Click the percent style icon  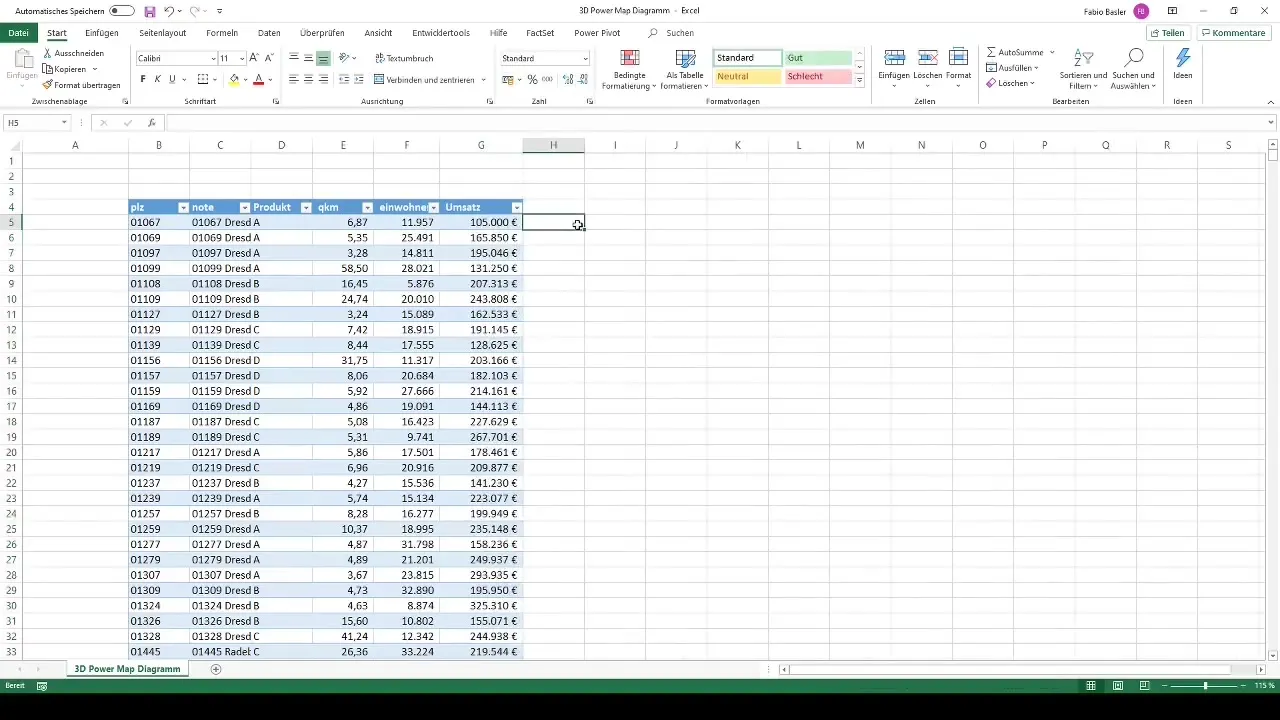click(532, 79)
